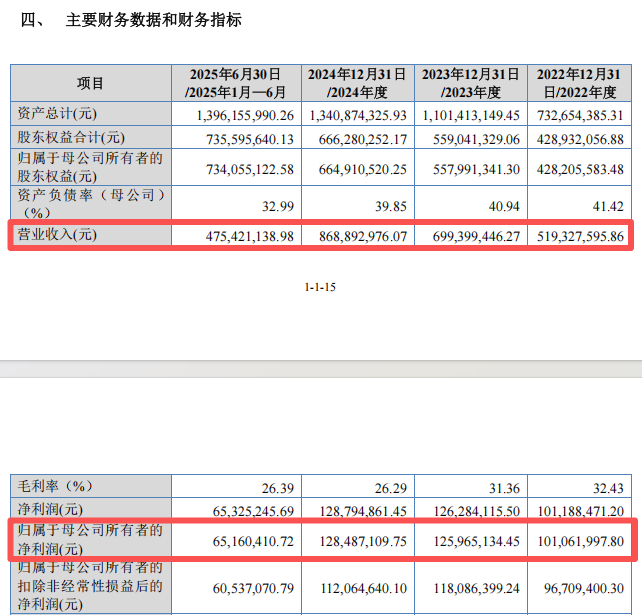
Task: Select the 净利润(元) row label
Action: point(50,509)
